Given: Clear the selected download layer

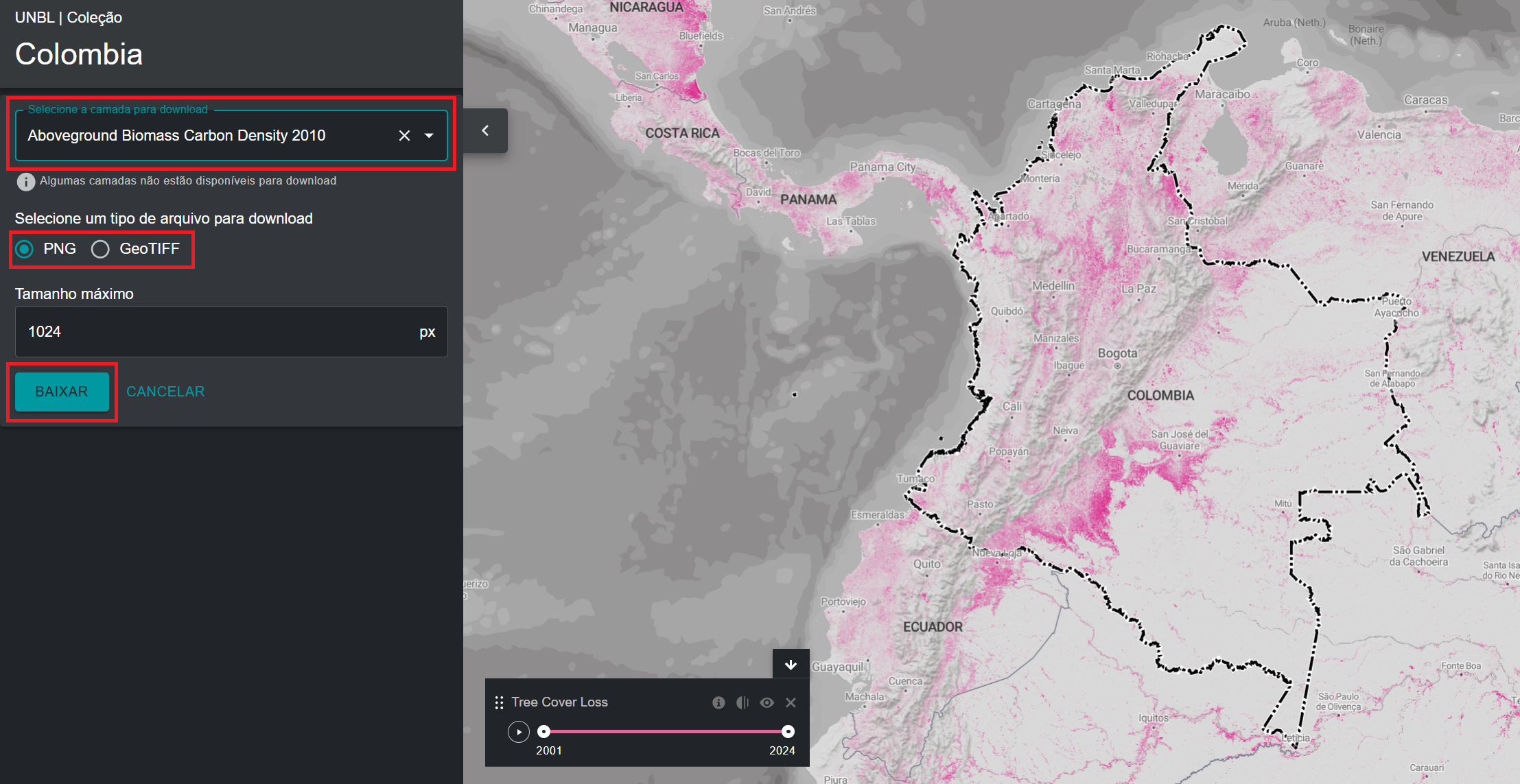Looking at the screenshot, I should (404, 136).
